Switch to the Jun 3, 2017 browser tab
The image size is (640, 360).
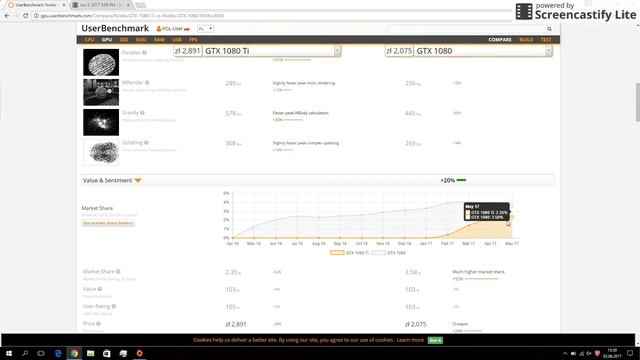click(101, 5)
